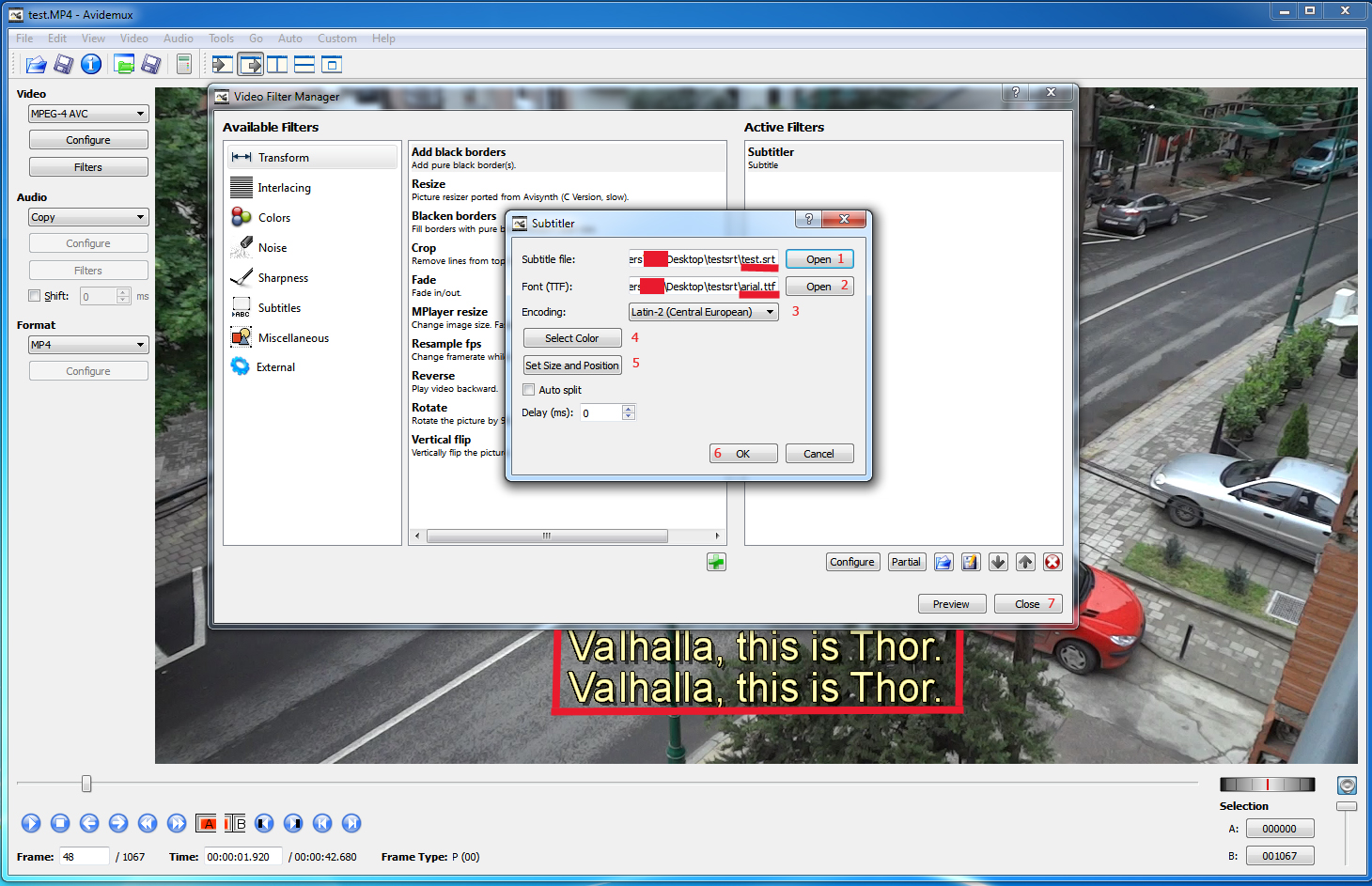Select the top-bottom display mode icon
The width and height of the screenshot is (1372, 886).
pyautogui.click(x=304, y=64)
